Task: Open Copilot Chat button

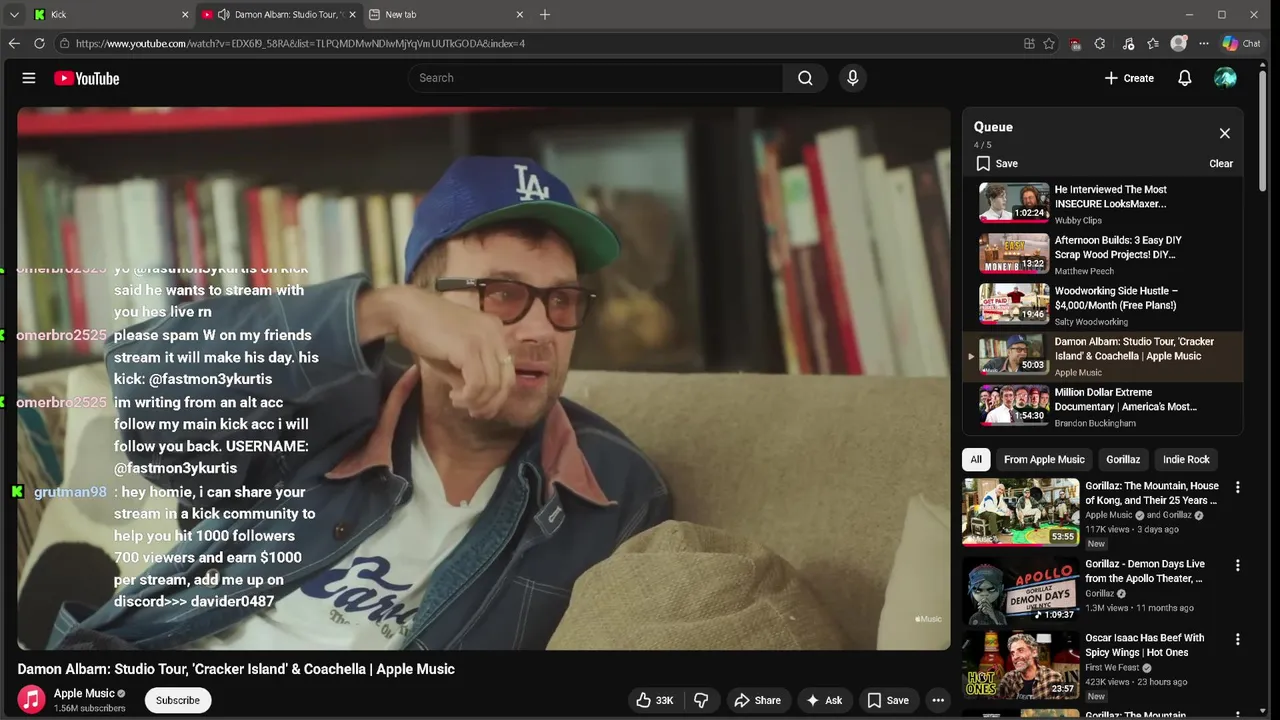Action: (x=1242, y=44)
